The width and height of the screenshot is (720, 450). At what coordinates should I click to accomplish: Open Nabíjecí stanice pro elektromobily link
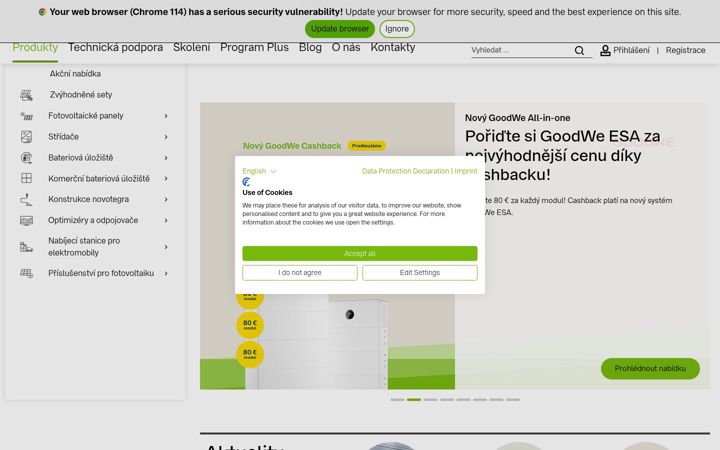tap(84, 247)
